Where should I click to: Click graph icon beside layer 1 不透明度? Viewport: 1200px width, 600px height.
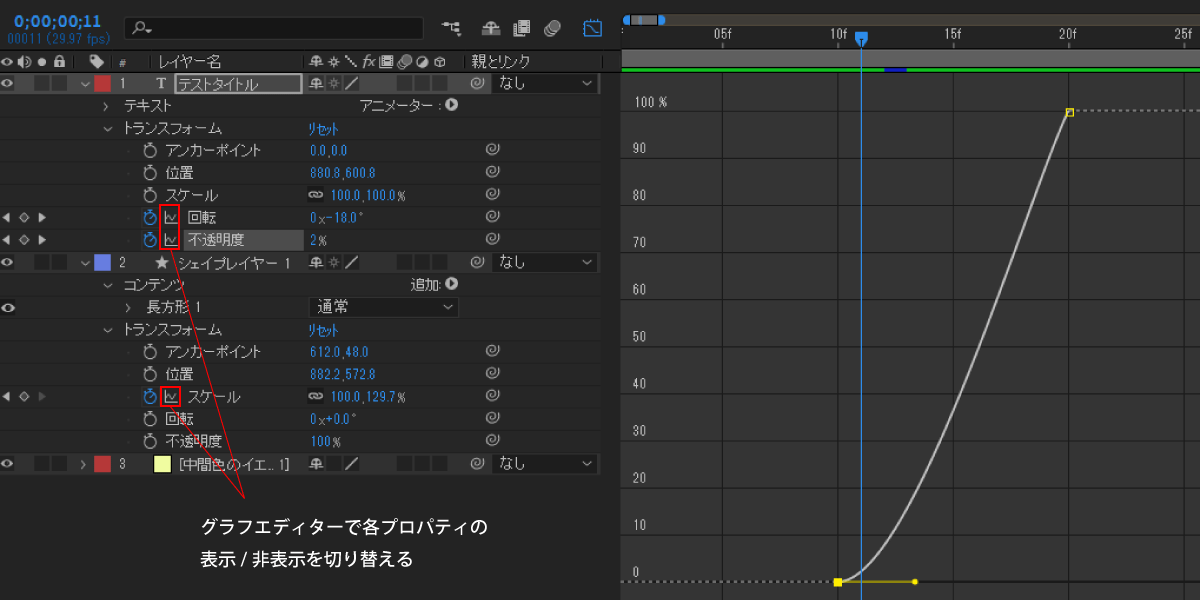point(170,239)
